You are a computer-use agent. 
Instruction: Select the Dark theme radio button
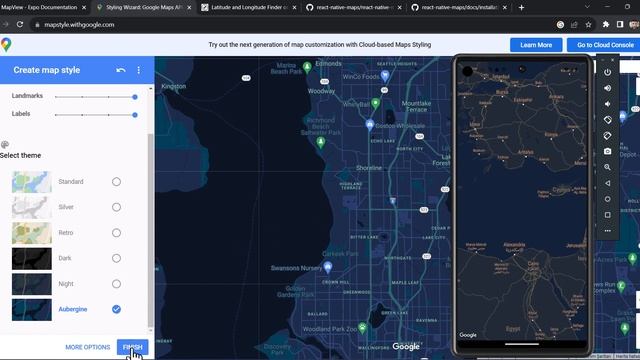click(116, 258)
